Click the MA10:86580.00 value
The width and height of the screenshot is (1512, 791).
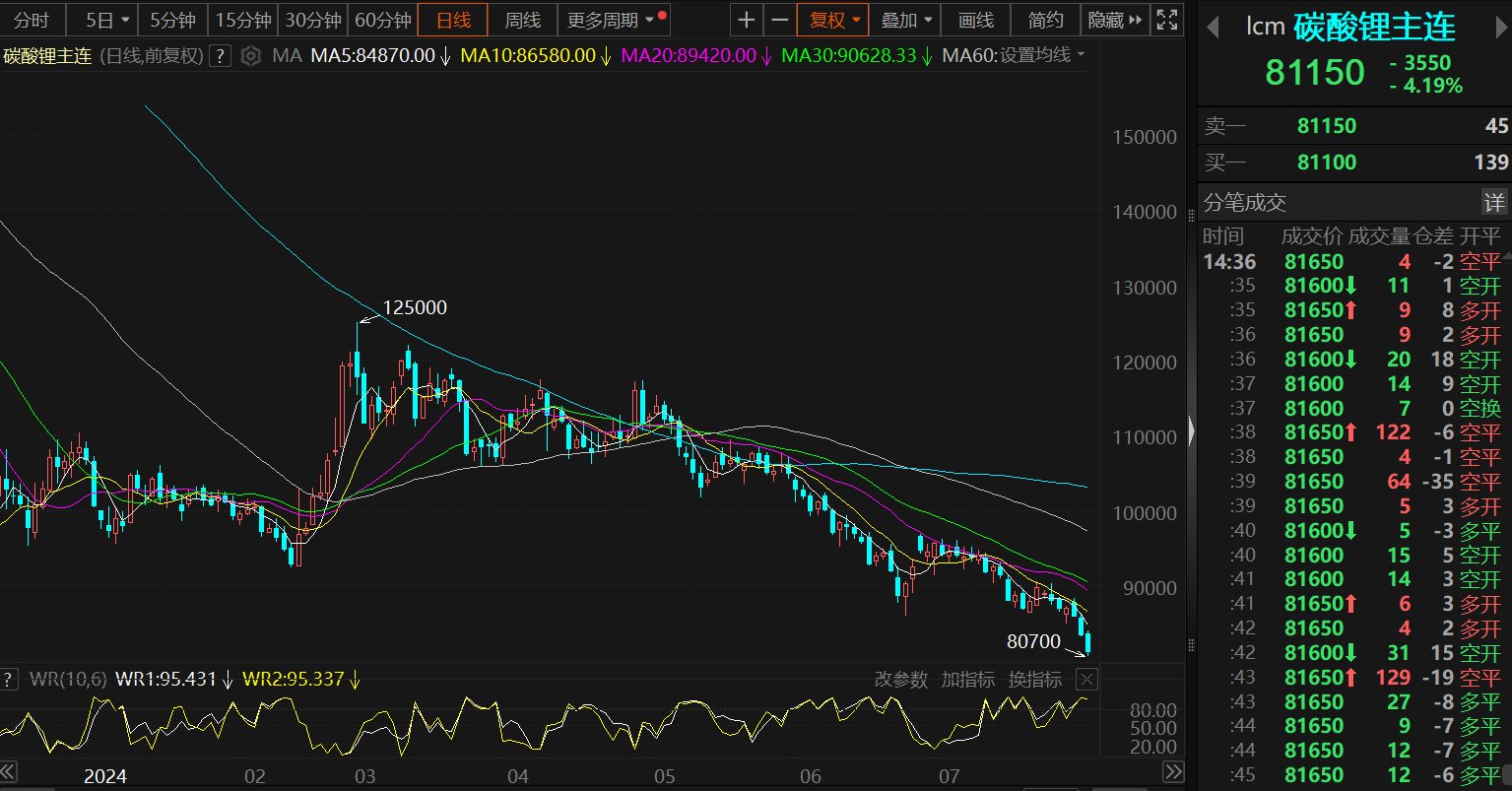[x=529, y=56]
